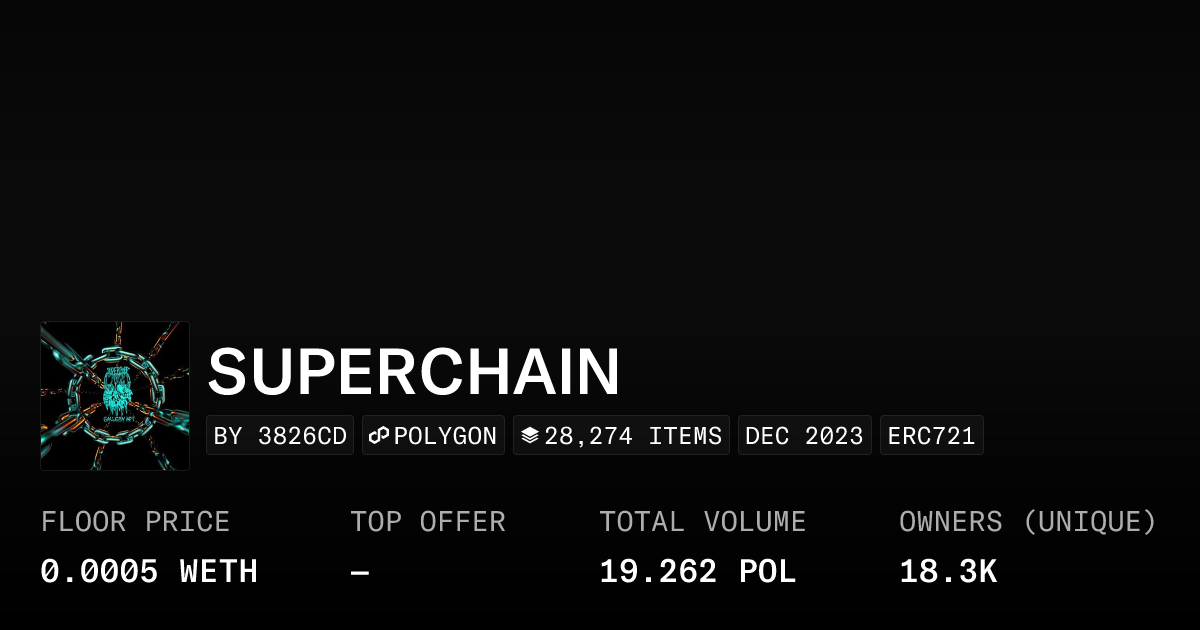Click the 19.262 total volume number
This screenshot has width=1200, height=630.
(x=658, y=572)
